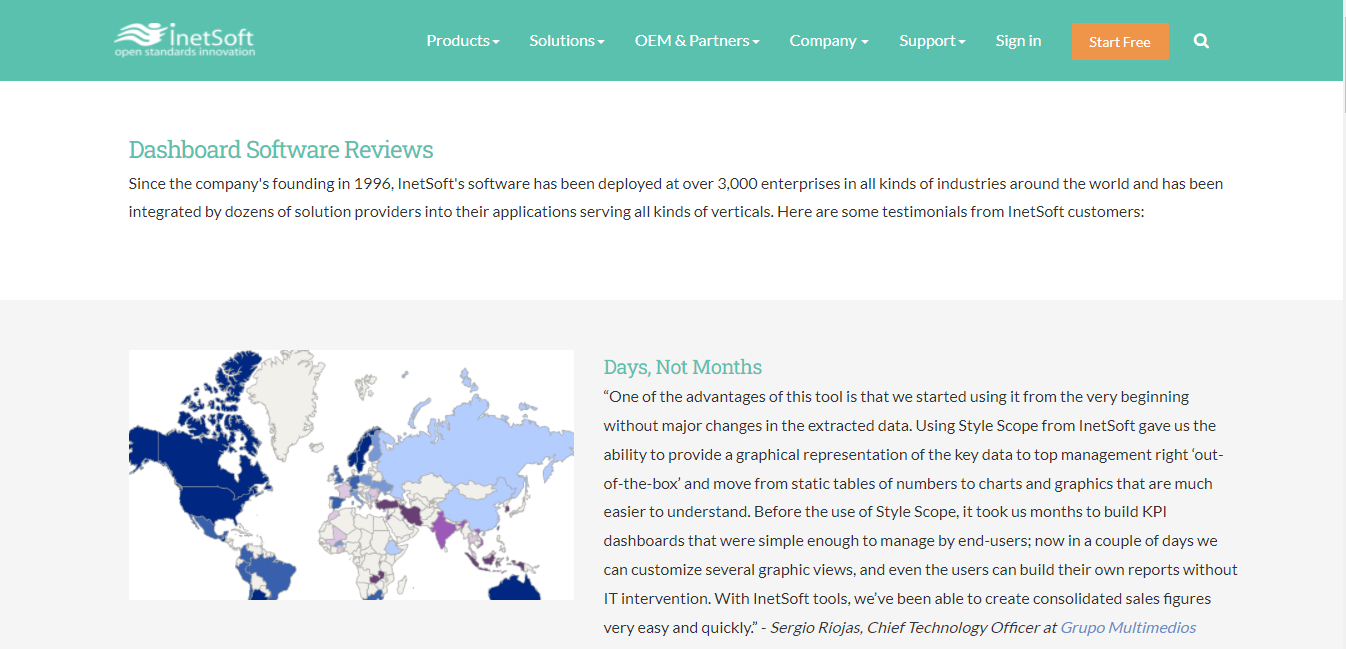
Task: Go to the Sign in page
Action: point(1018,41)
